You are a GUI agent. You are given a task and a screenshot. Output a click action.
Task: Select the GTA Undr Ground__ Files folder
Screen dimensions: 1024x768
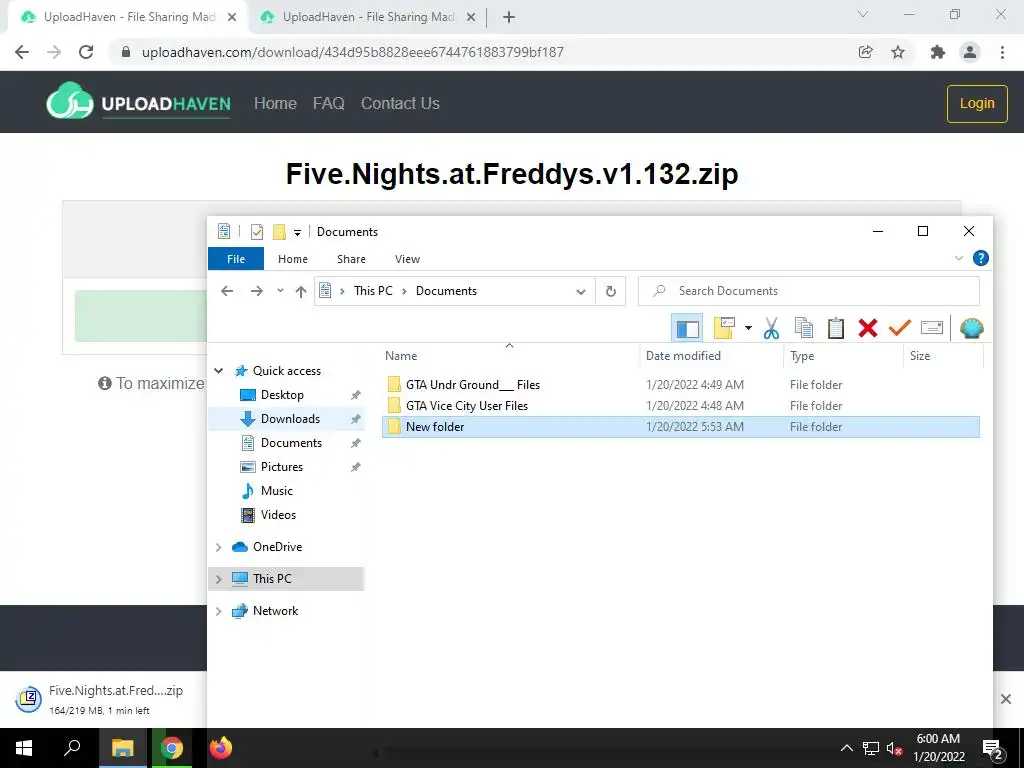[473, 385]
